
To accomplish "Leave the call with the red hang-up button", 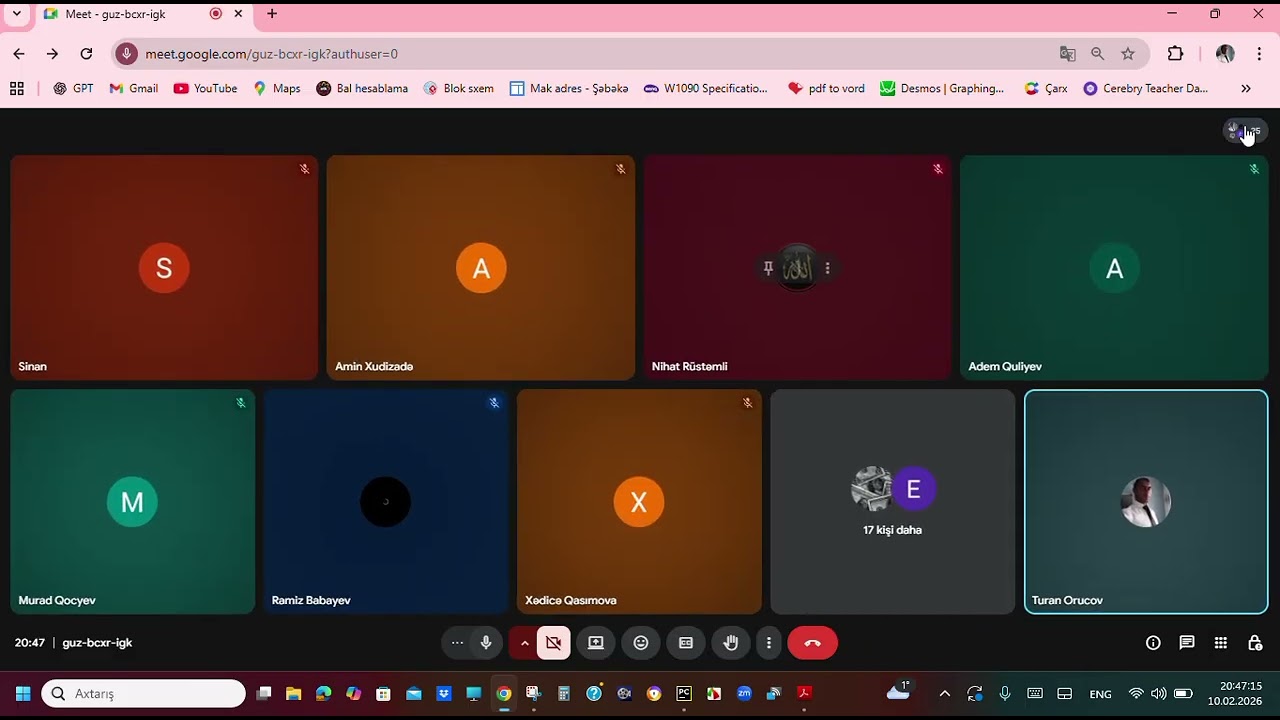I will tap(812, 643).
